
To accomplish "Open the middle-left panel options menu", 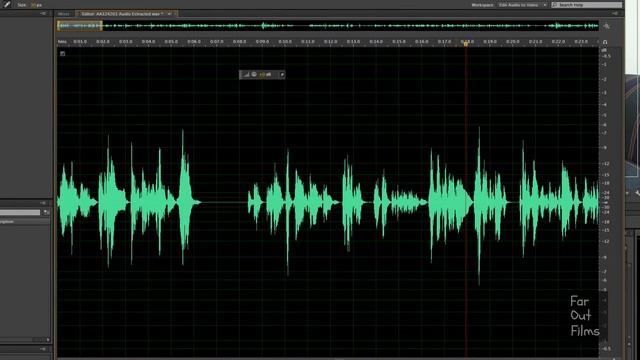I will (43, 203).
